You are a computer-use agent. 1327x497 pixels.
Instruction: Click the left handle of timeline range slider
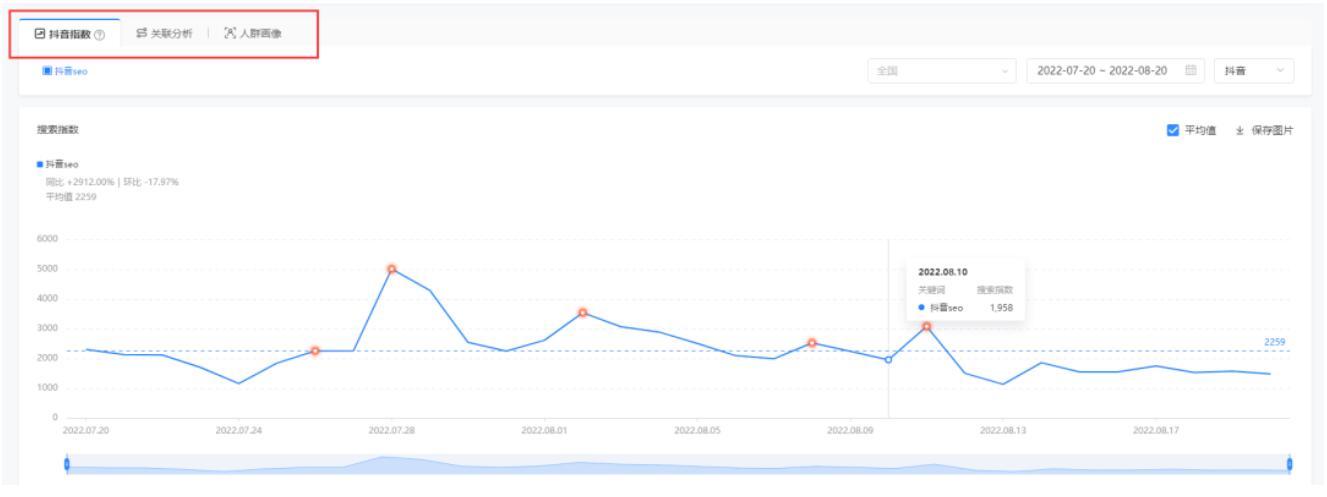point(66,464)
